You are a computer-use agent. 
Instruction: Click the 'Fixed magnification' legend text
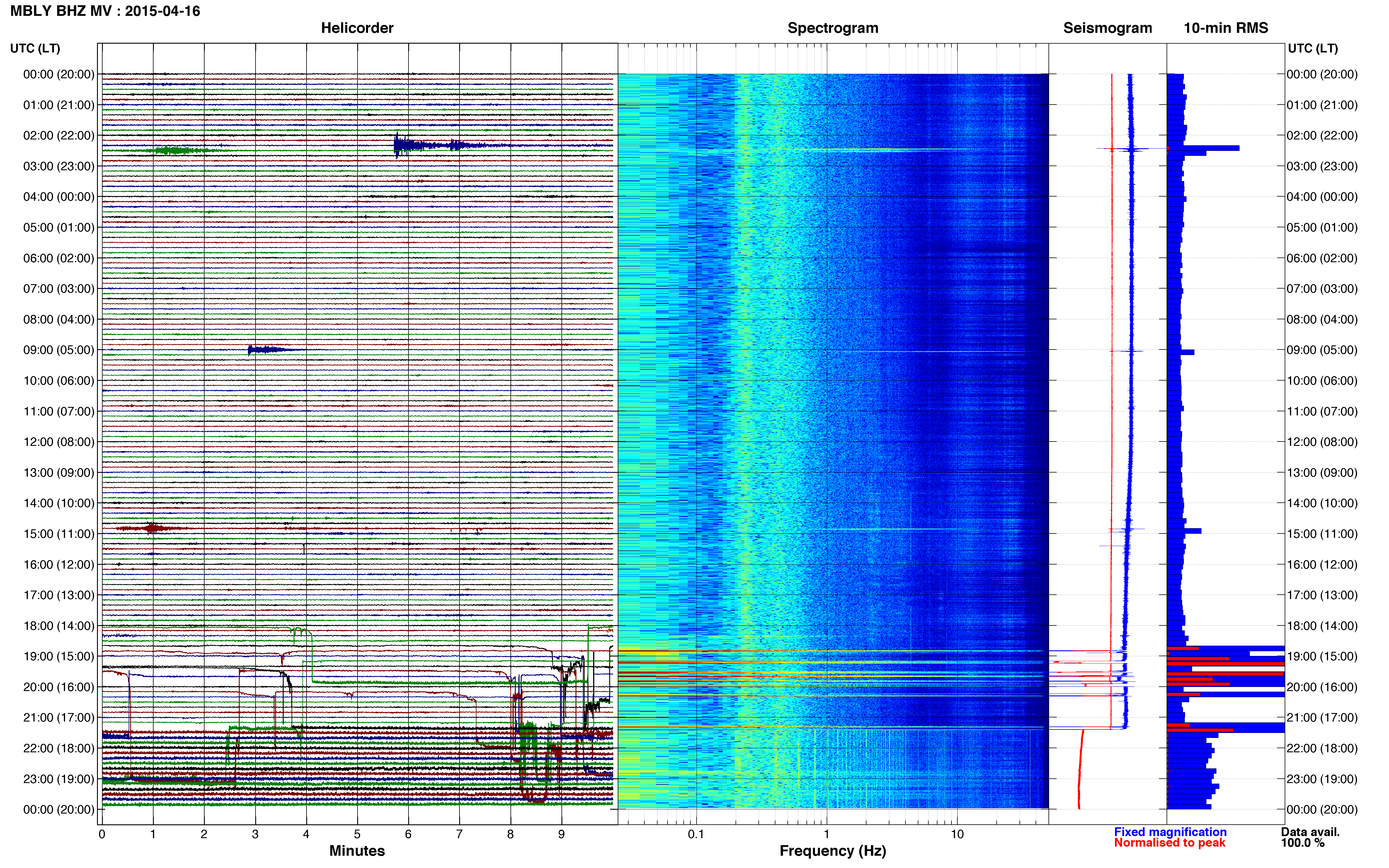1170,832
